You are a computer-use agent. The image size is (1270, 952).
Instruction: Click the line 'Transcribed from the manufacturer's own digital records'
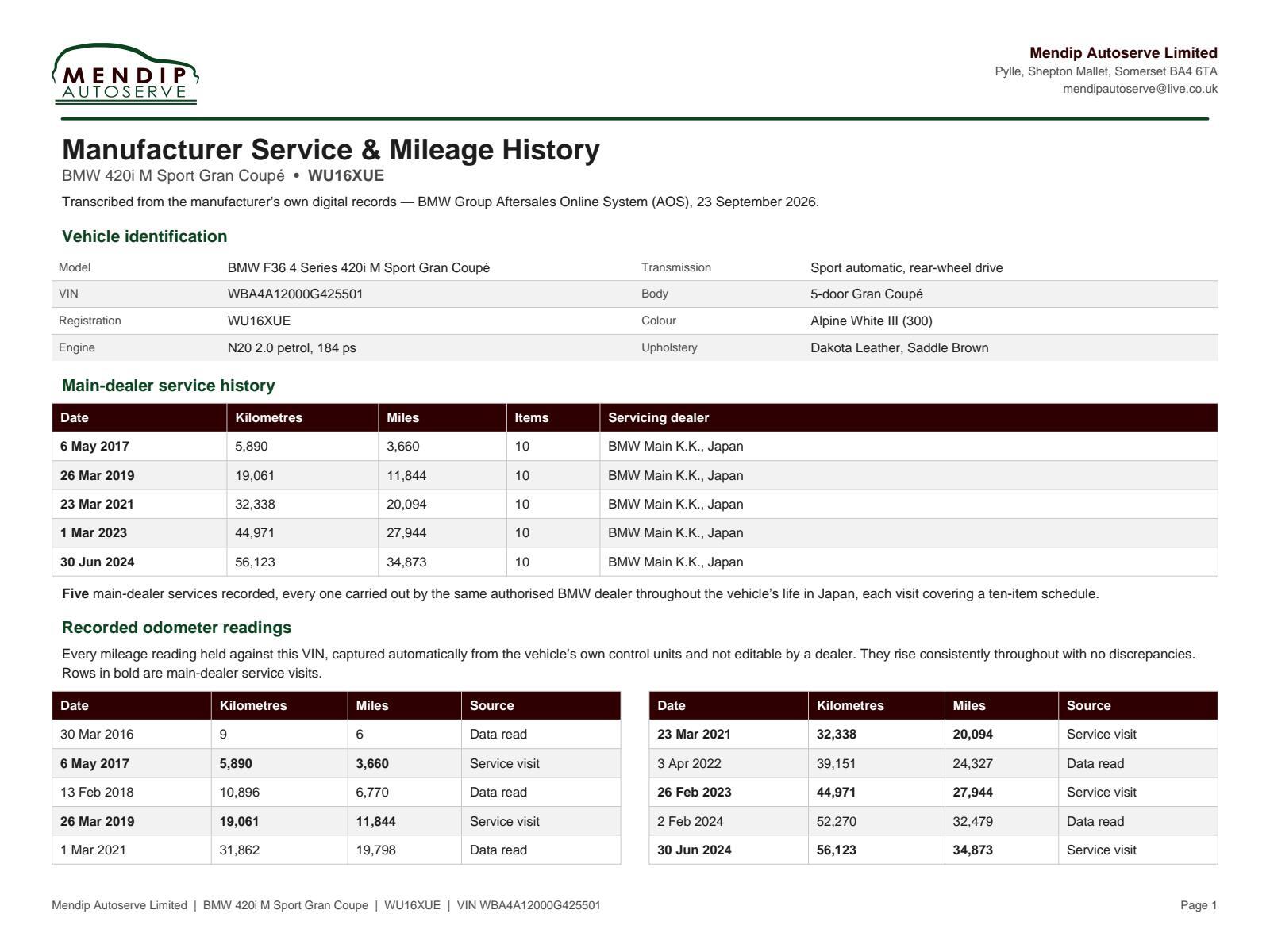point(441,202)
